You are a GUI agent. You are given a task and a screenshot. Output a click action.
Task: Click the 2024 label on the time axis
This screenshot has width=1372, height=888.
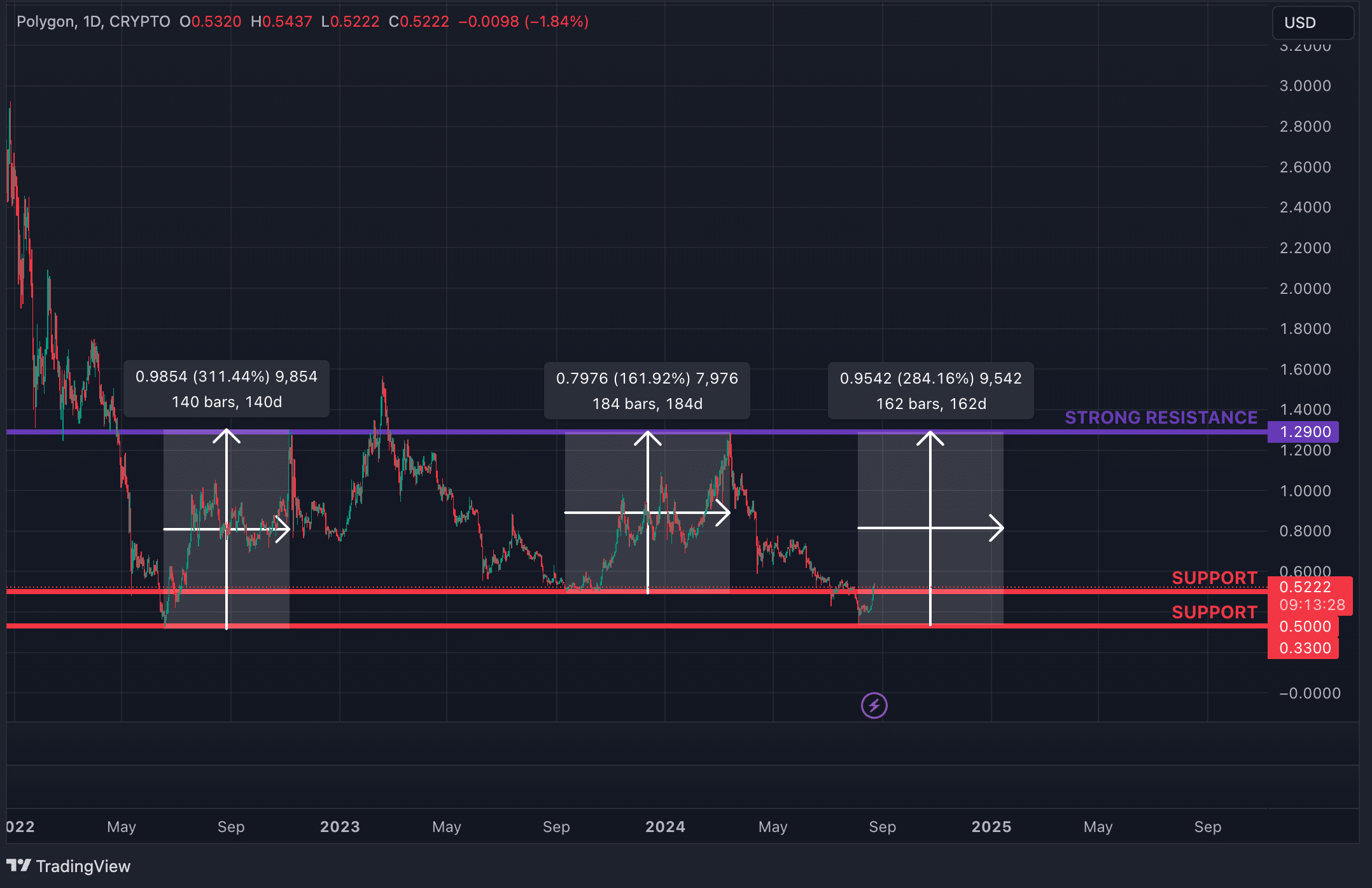(x=665, y=827)
